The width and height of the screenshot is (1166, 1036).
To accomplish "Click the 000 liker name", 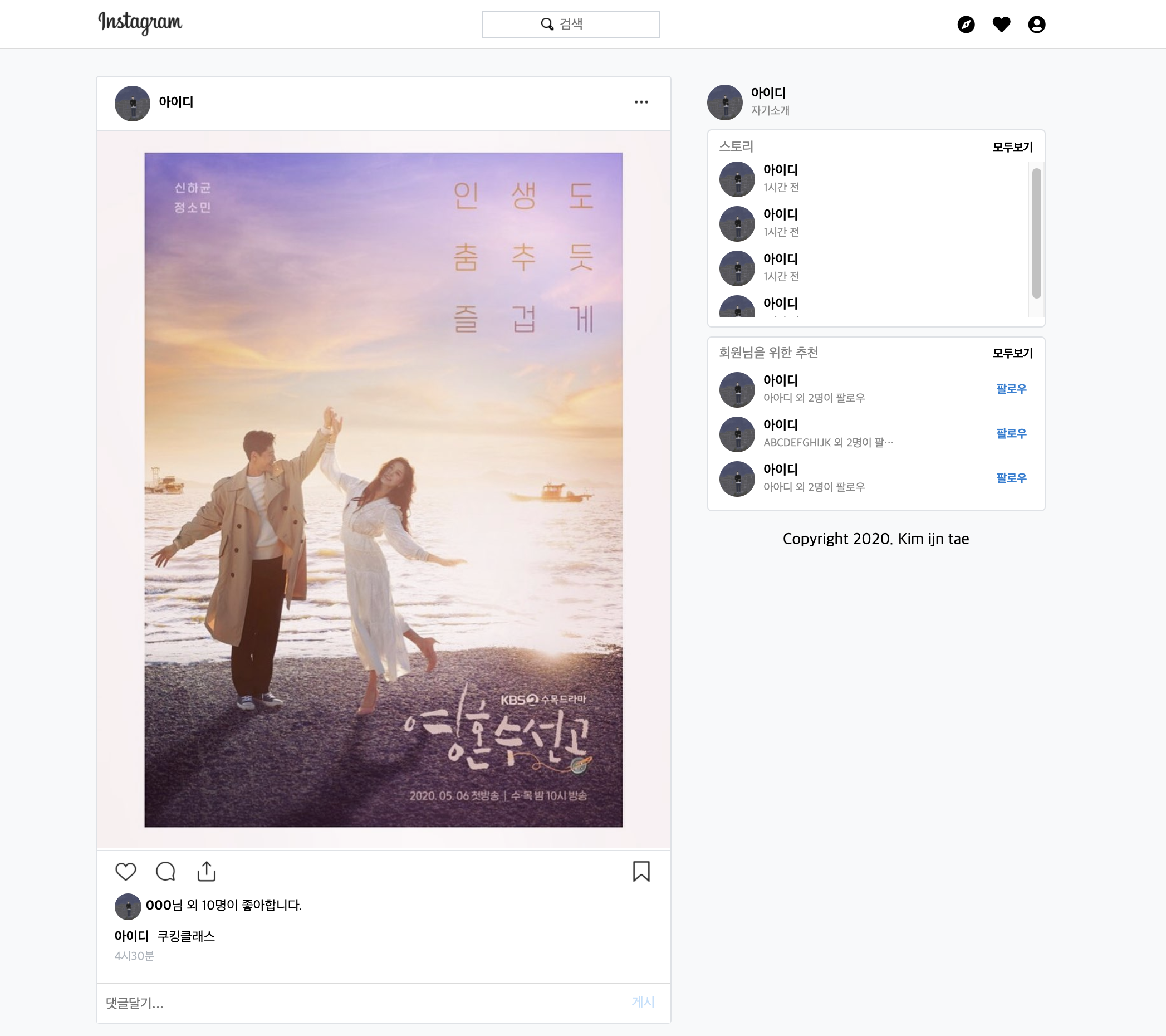I will pyautogui.click(x=159, y=905).
